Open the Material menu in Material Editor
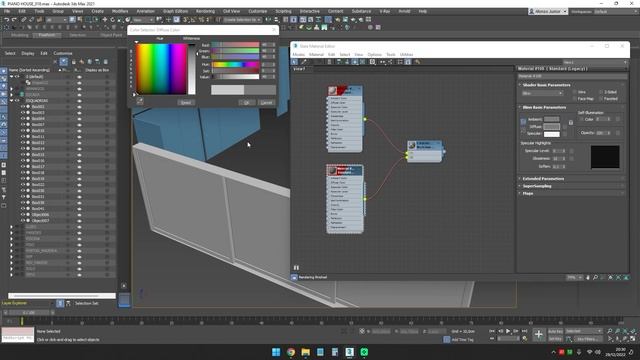This screenshot has width=640, height=360. point(316,55)
